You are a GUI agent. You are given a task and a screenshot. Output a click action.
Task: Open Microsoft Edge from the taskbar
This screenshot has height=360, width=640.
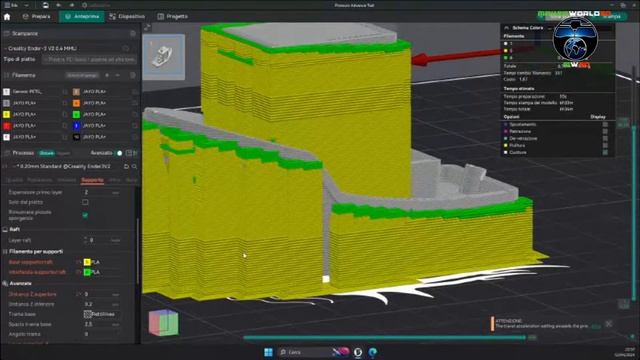tap(373, 352)
